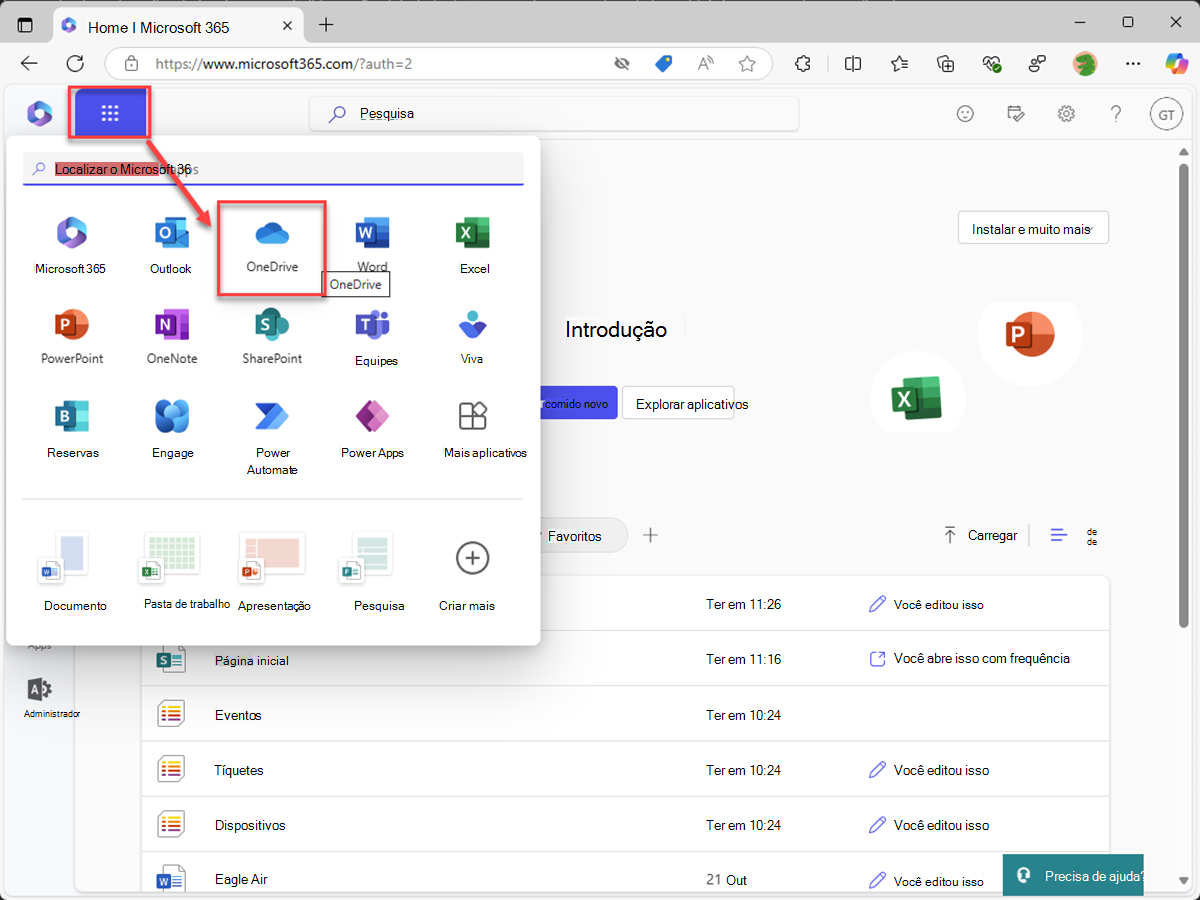Launch SharePoint from app grid
The image size is (1200, 900).
(x=272, y=336)
